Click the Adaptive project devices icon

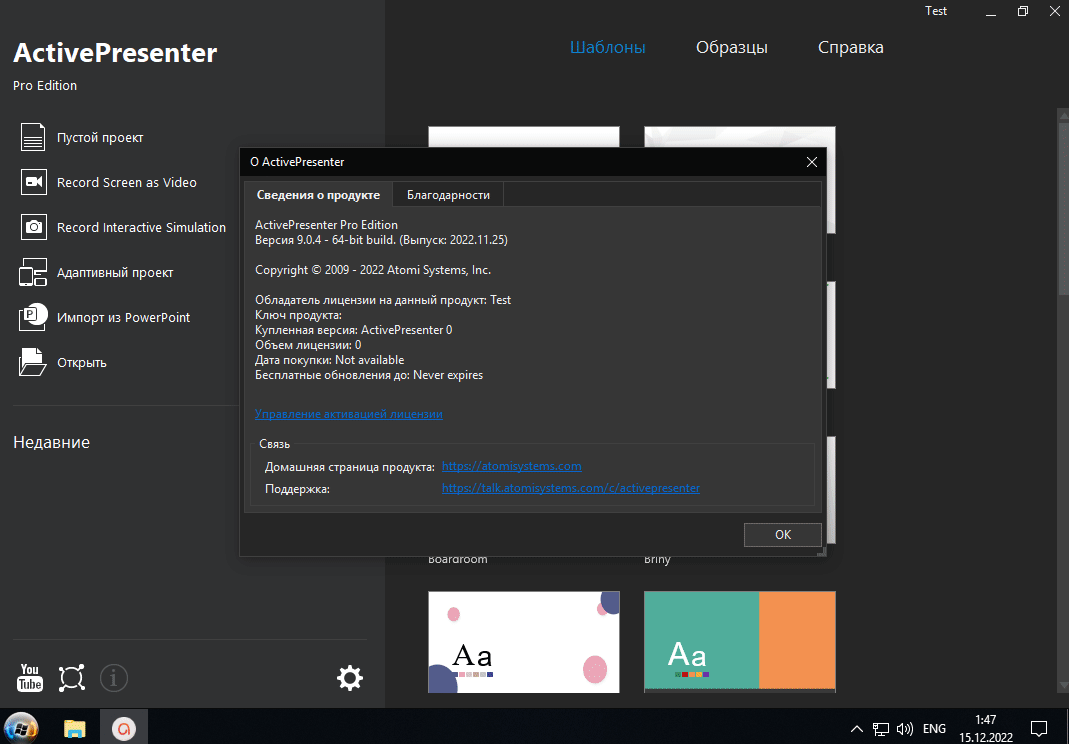point(33,272)
